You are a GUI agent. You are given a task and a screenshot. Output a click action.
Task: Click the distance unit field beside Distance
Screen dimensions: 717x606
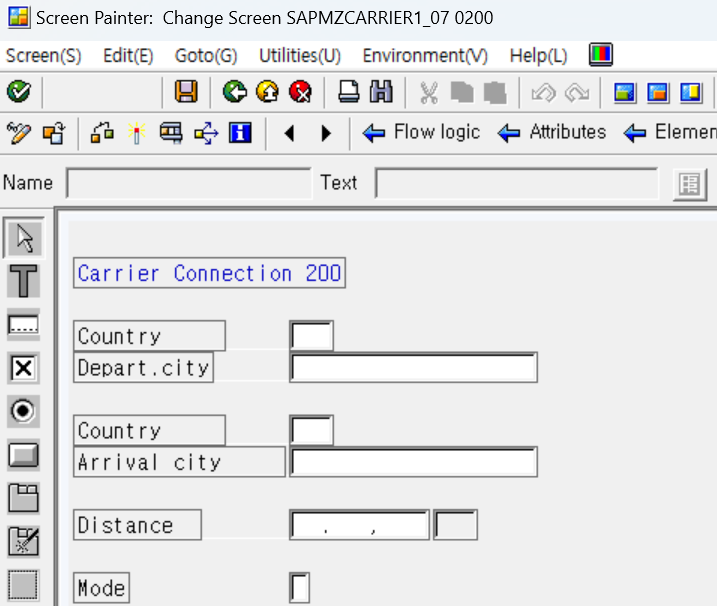coord(455,525)
